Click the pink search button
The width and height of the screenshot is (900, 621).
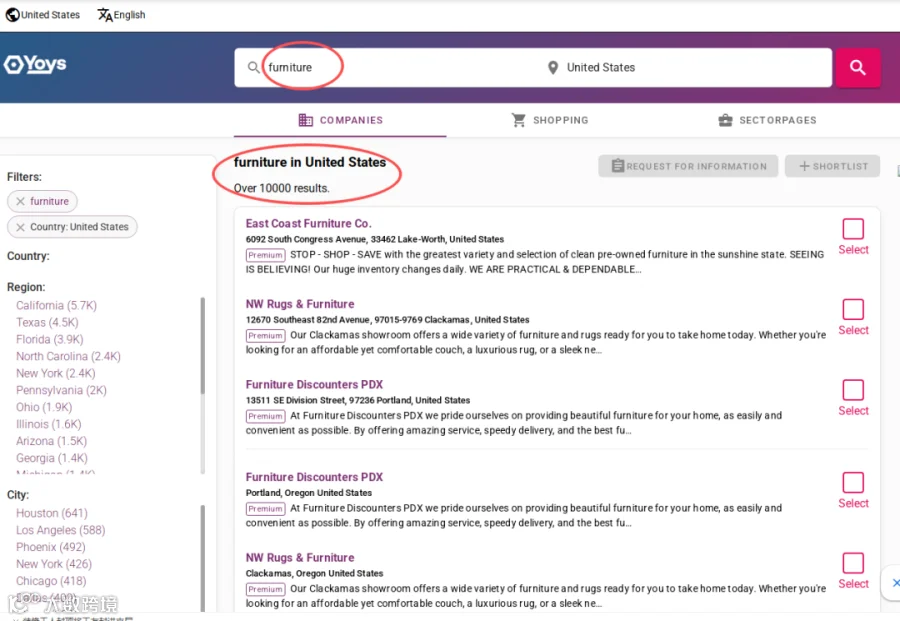point(858,68)
